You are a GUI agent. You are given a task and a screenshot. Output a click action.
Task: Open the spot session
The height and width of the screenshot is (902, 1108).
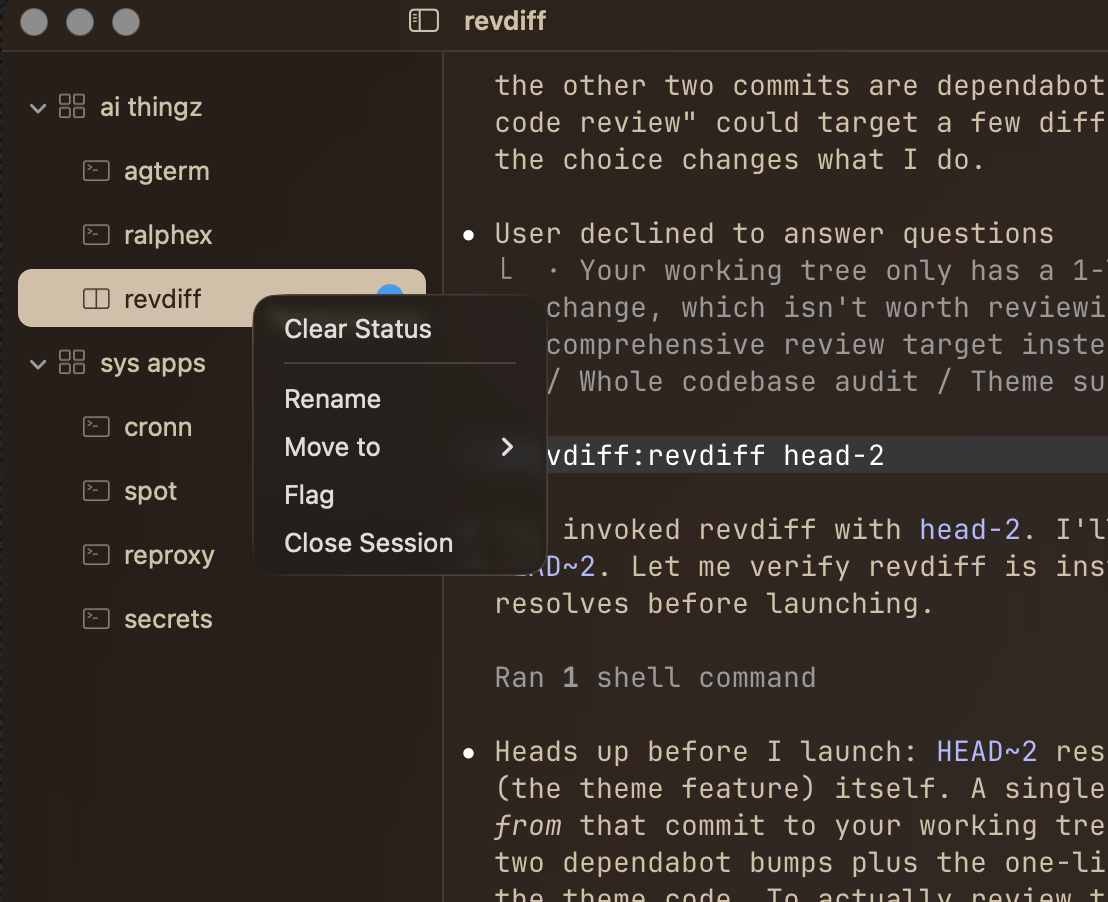pos(150,491)
